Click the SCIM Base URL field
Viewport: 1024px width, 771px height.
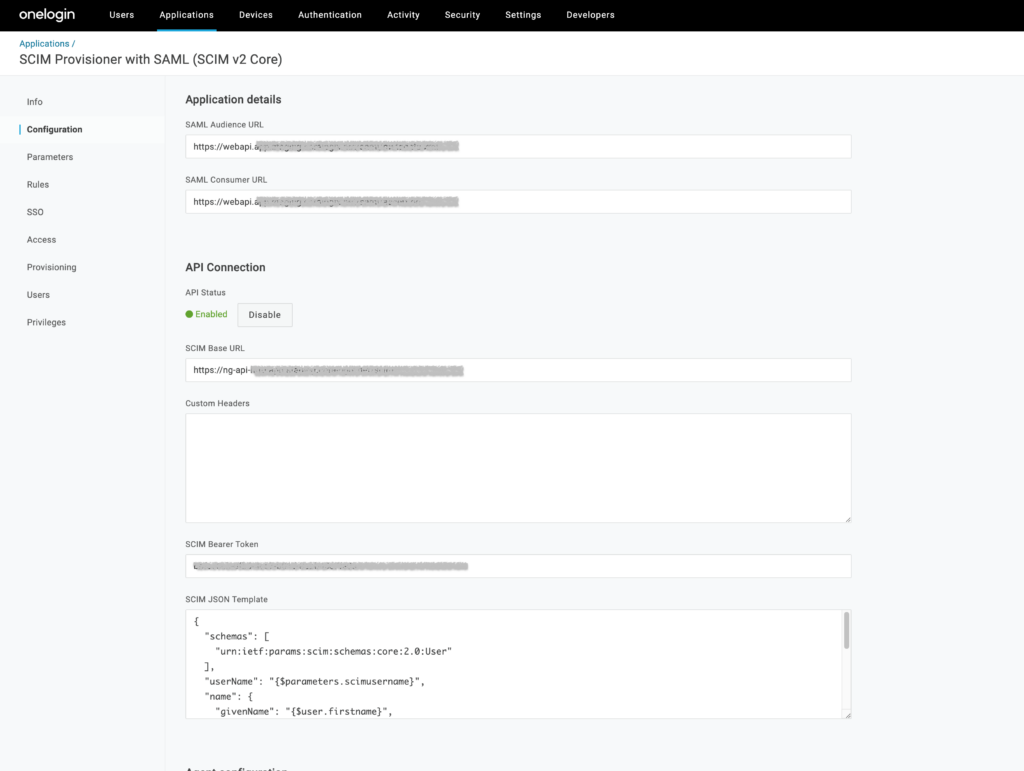(x=518, y=370)
